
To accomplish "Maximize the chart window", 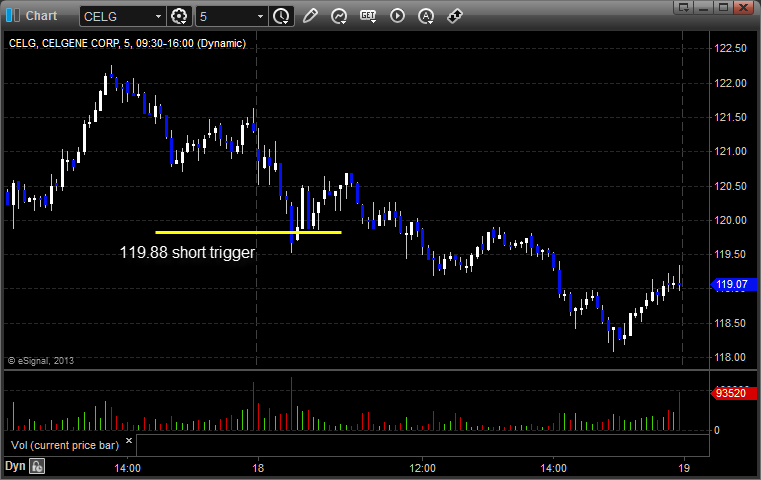I will pyautogui.click(x=723, y=7).
